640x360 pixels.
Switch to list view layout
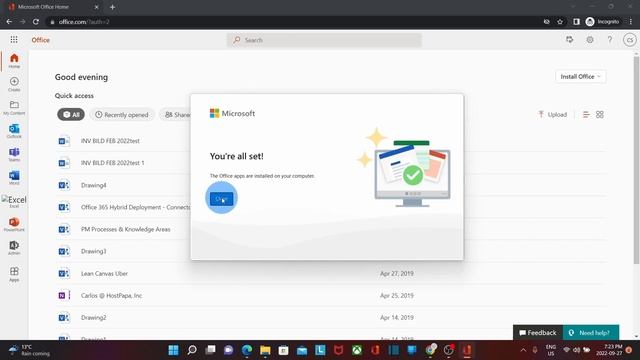tap(586, 115)
